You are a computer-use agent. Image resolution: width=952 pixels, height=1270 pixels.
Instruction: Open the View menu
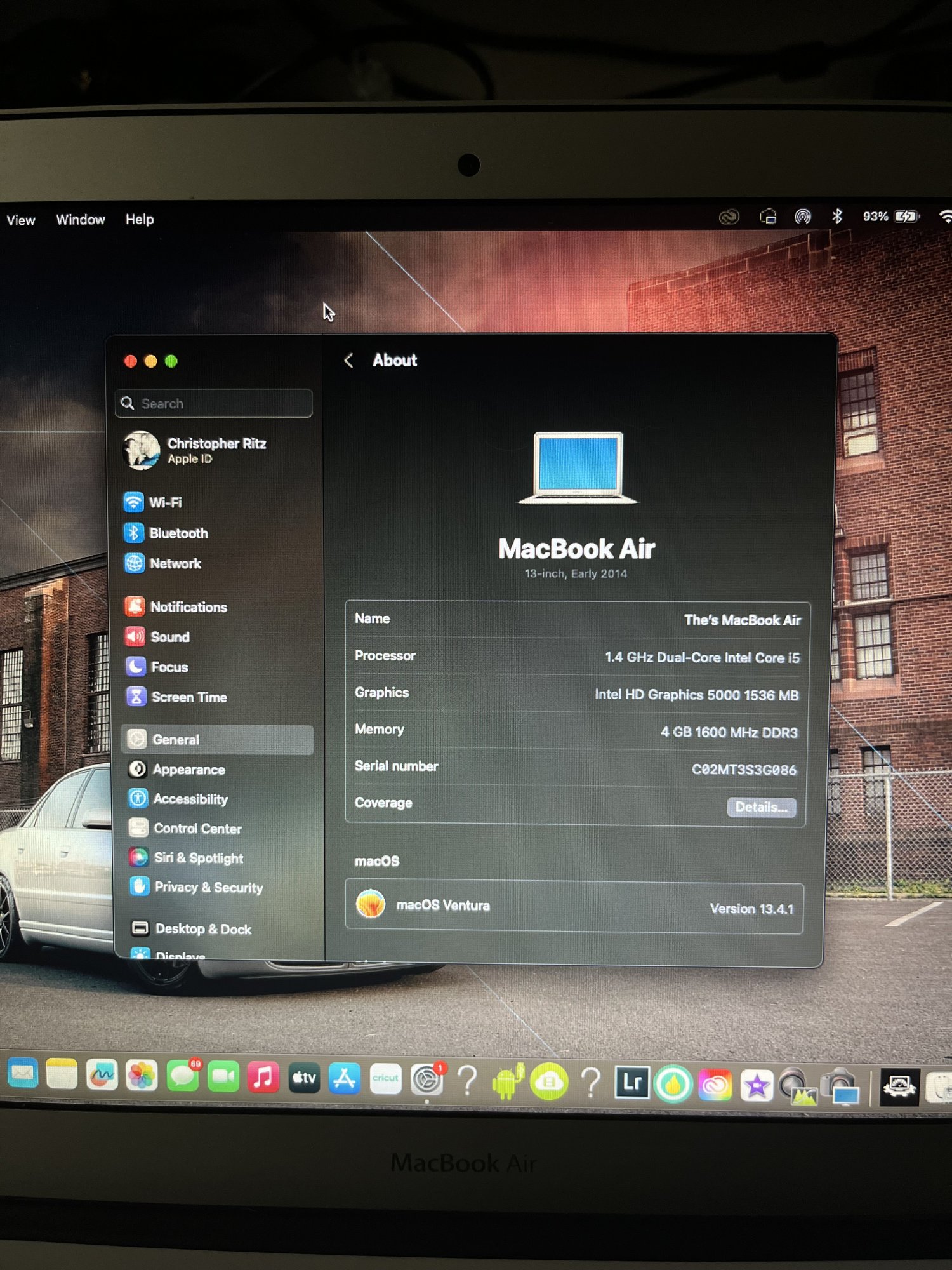click(x=20, y=220)
